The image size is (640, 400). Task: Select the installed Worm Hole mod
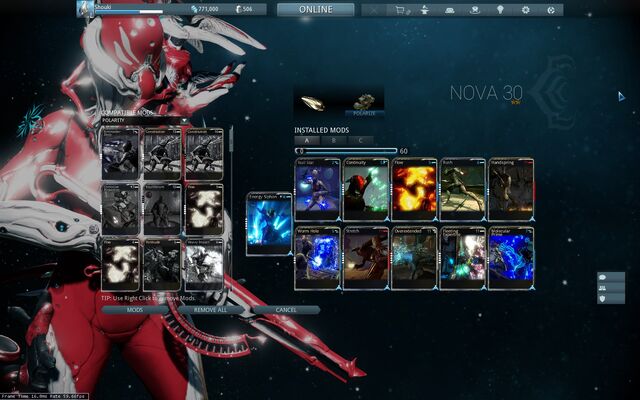pos(318,258)
